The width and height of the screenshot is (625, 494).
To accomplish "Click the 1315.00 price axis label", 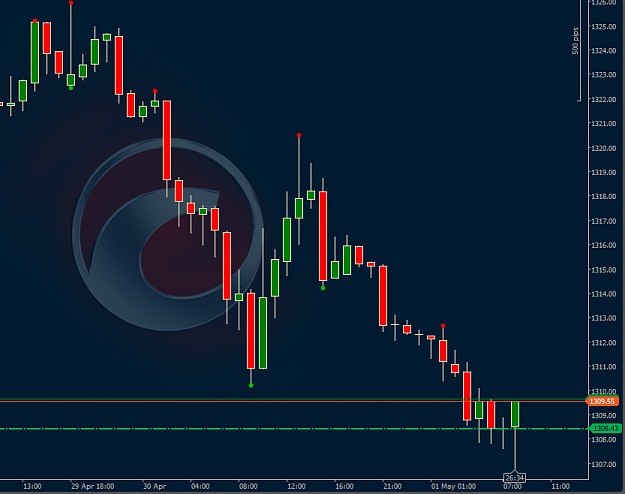I will pyautogui.click(x=603, y=270).
